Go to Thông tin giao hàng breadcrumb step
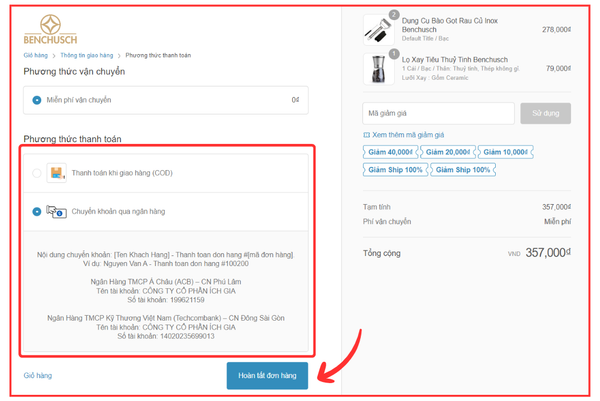 click(x=86, y=55)
